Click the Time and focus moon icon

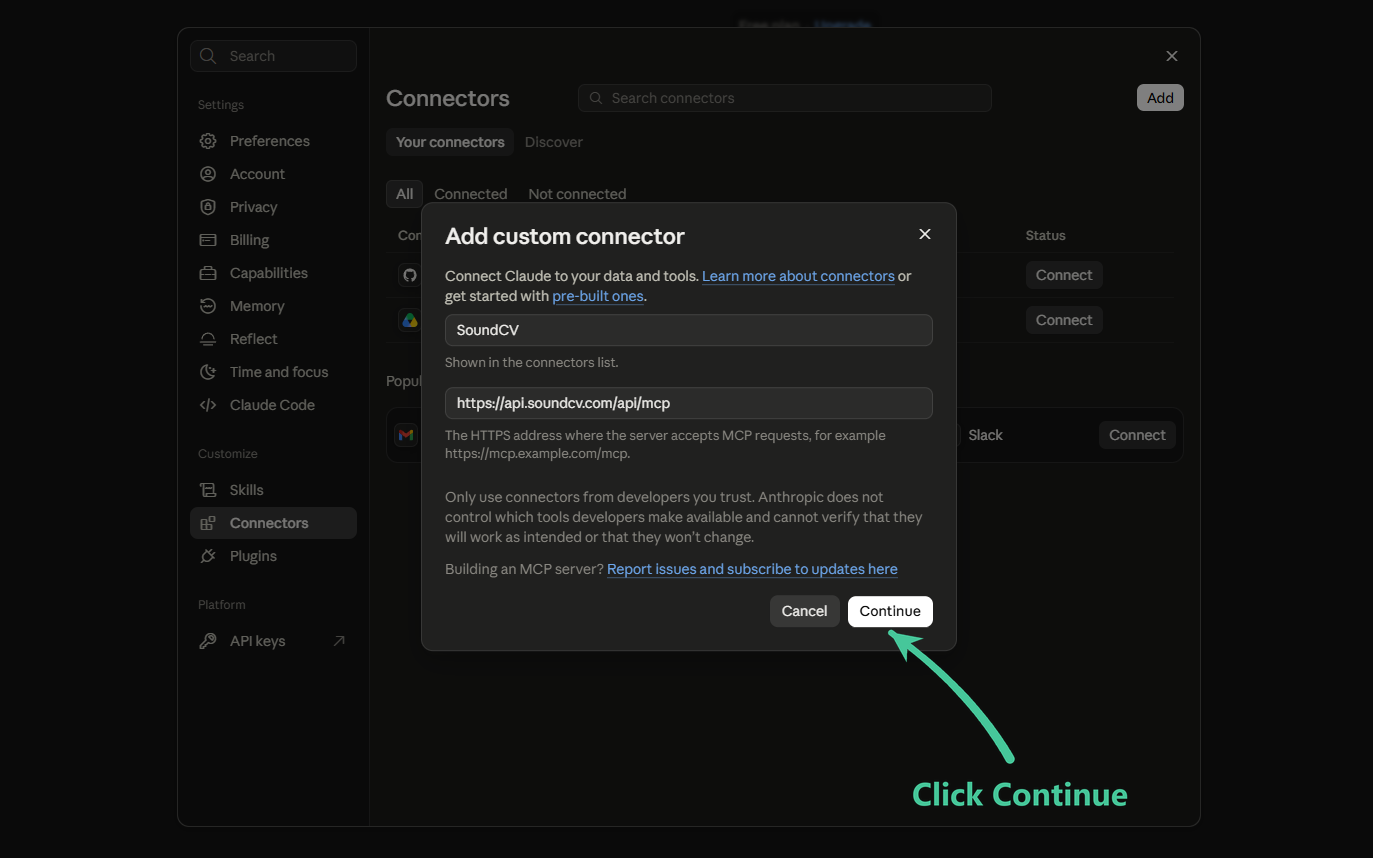(208, 372)
